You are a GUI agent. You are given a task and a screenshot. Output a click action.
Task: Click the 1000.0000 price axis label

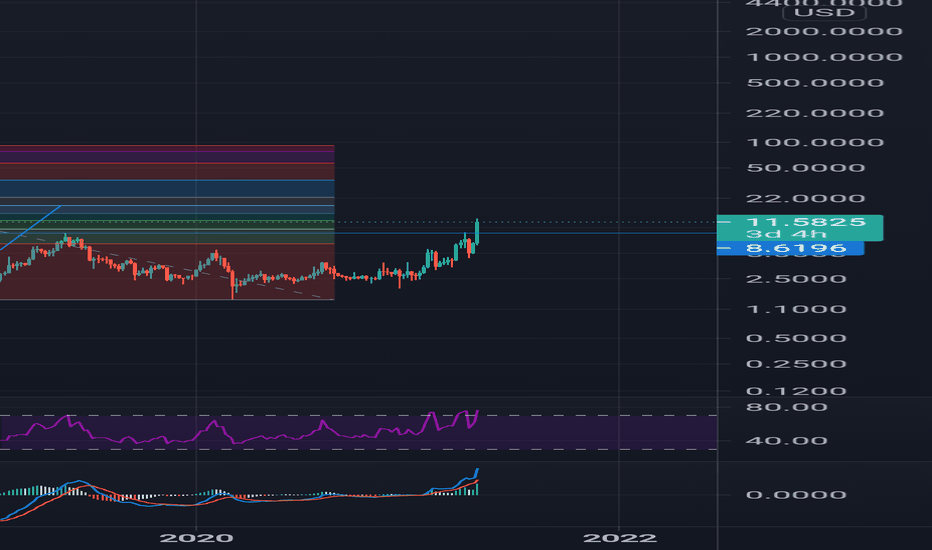(824, 57)
